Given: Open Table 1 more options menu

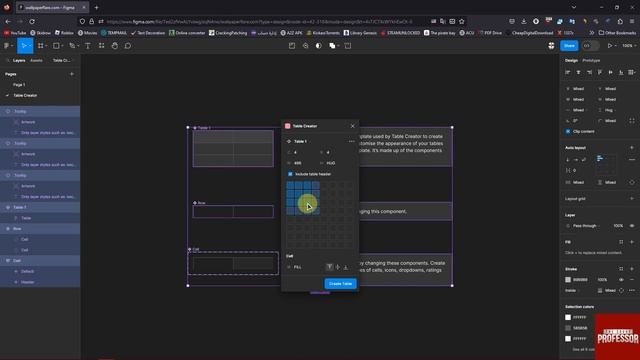Looking at the screenshot, I should tap(351, 141).
